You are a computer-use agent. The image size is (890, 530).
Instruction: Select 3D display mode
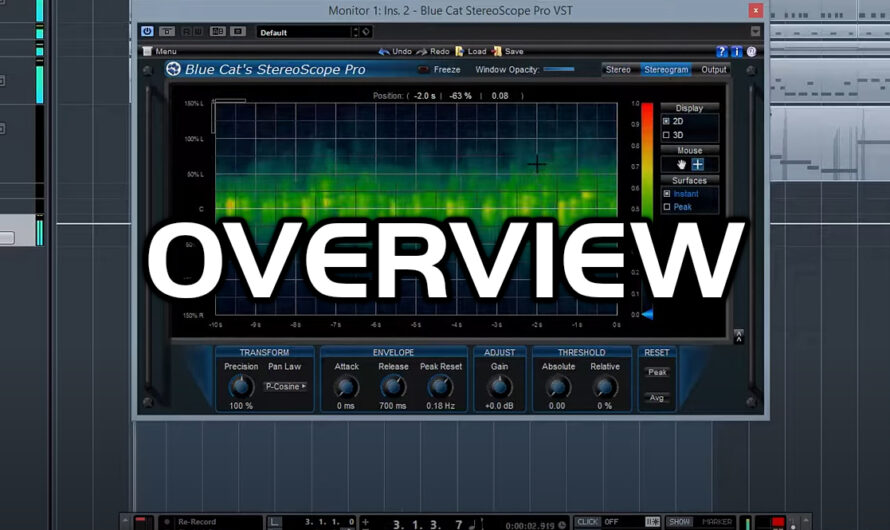tap(666, 135)
